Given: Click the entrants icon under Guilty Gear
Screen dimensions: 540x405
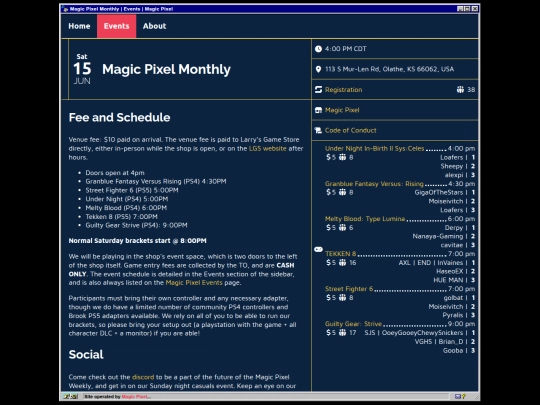Looking at the screenshot, I should (342, 333).
